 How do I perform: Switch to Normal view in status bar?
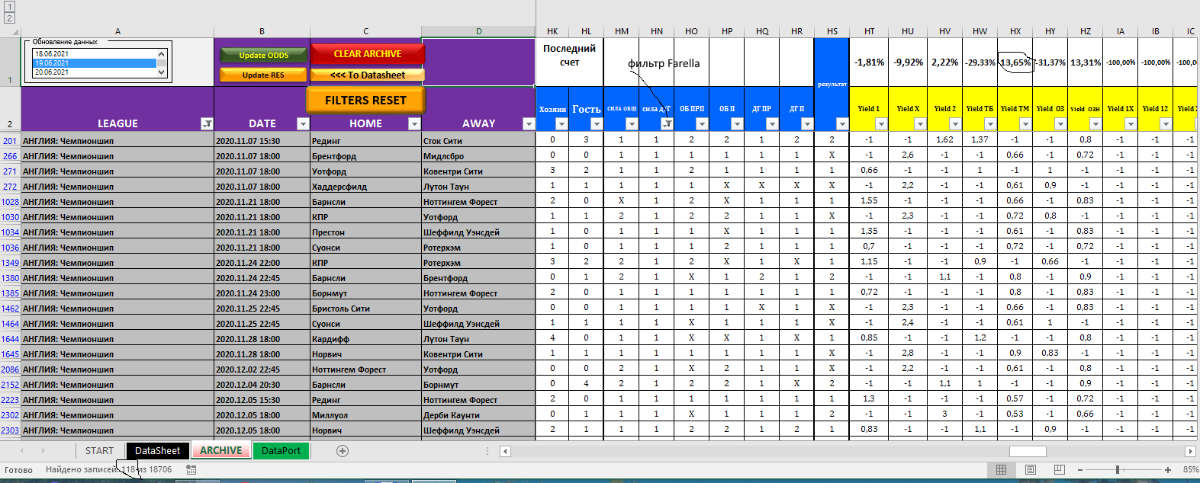tap(1002, 469)
